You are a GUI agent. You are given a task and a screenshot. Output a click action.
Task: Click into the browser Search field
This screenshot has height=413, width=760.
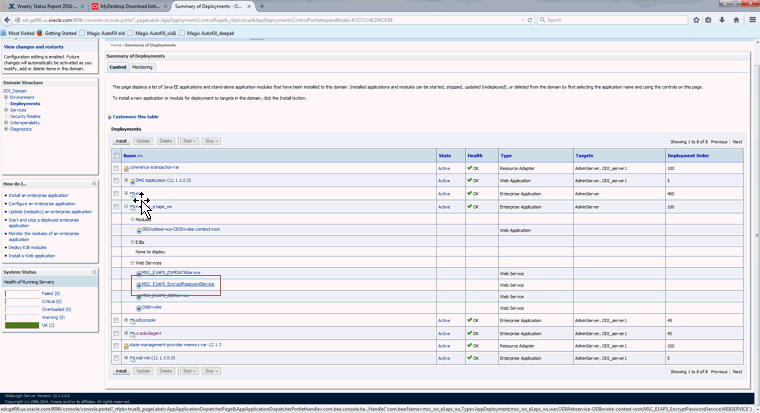coord(613,20)
